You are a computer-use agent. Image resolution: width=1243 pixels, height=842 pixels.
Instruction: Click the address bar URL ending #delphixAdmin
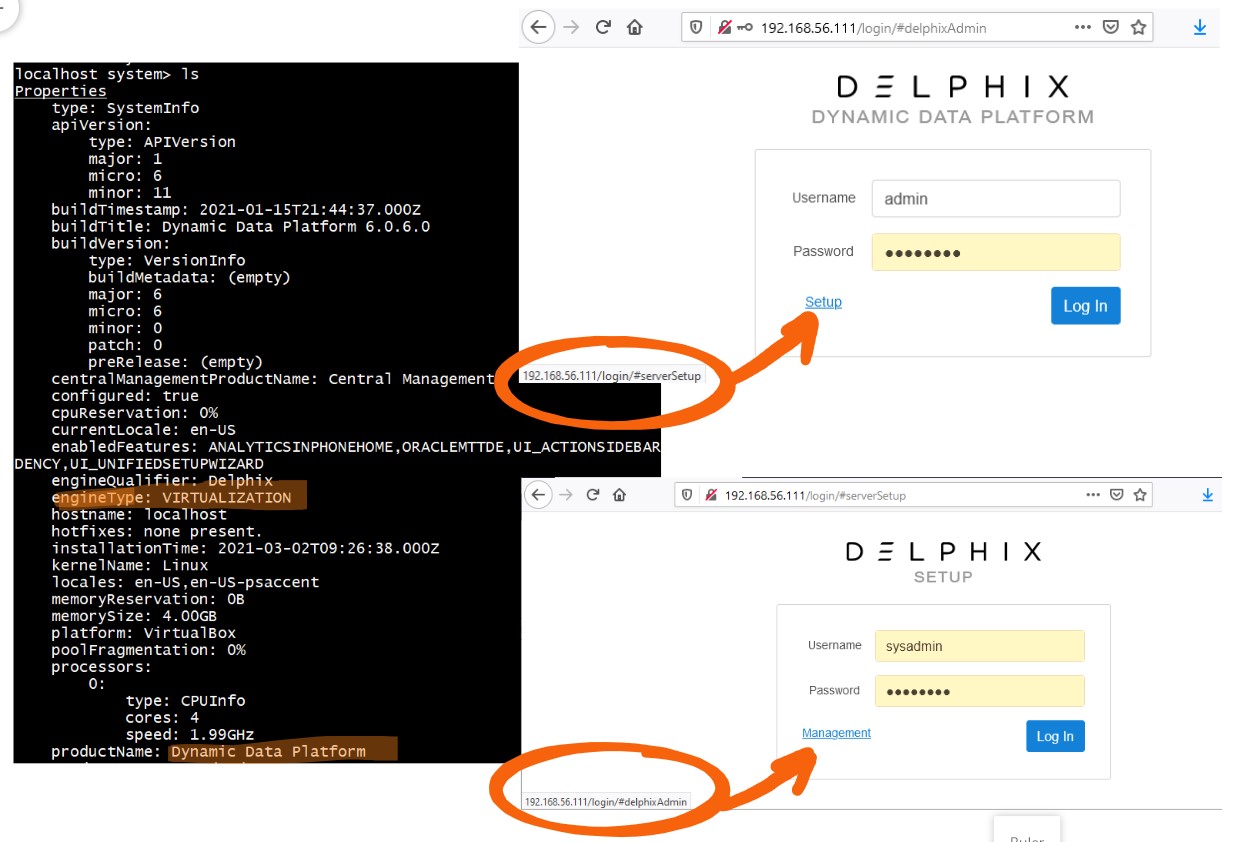(873, 28)
